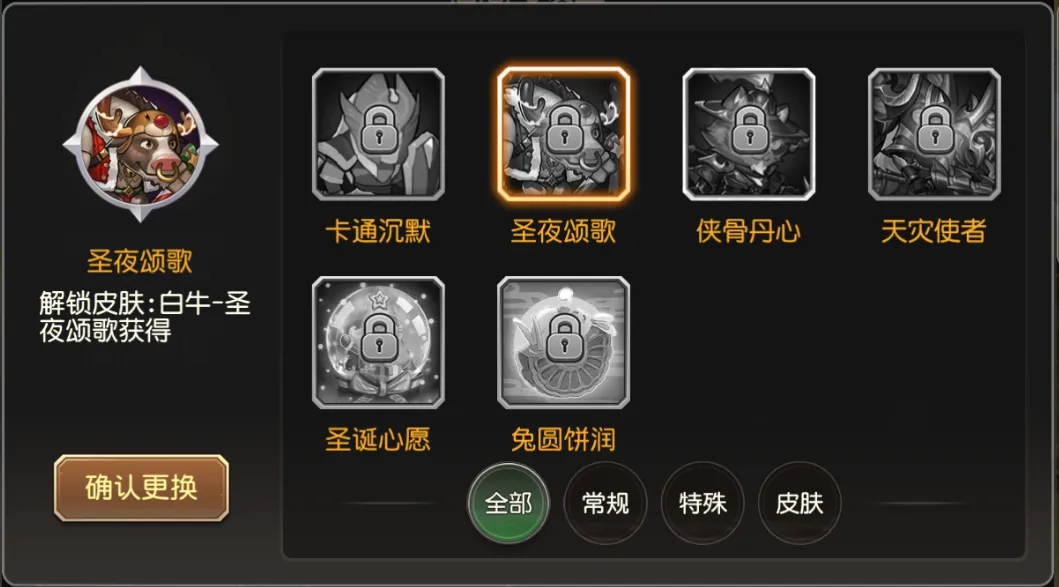Click the 圣夜颂歌 title under avatar preview
This screenshot has width=1059, height=587.
[140, 261]
